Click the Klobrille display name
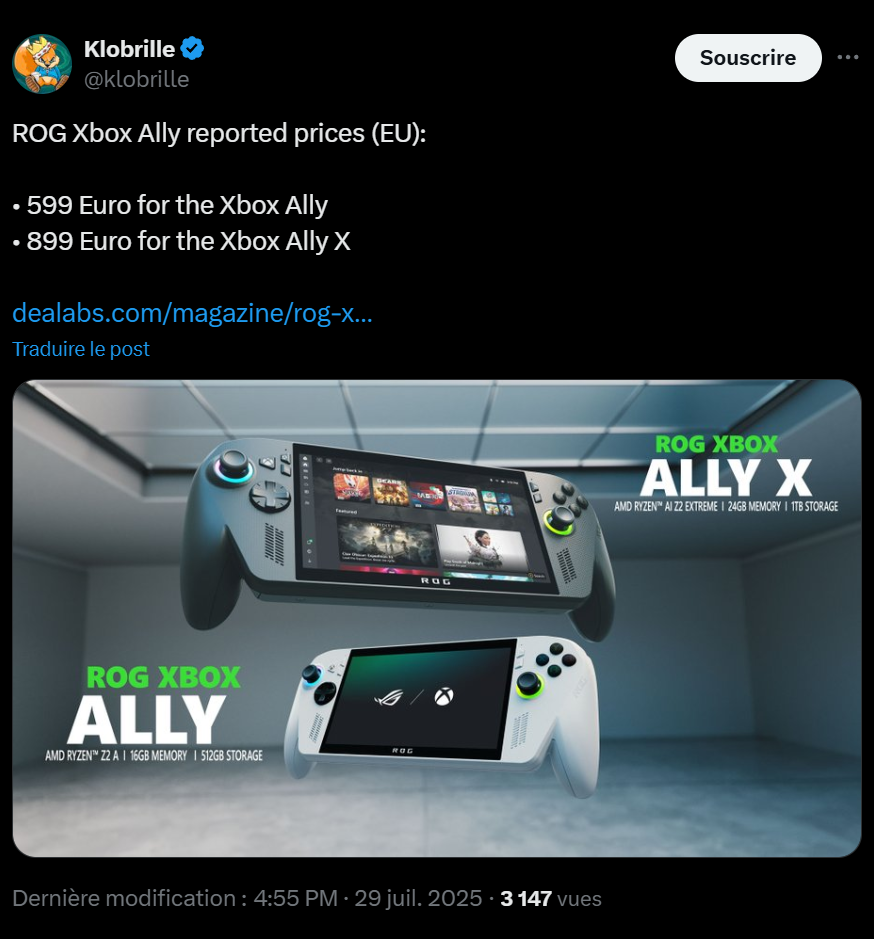This screenshot has height=939, width=874. click(x=129, y=49)
